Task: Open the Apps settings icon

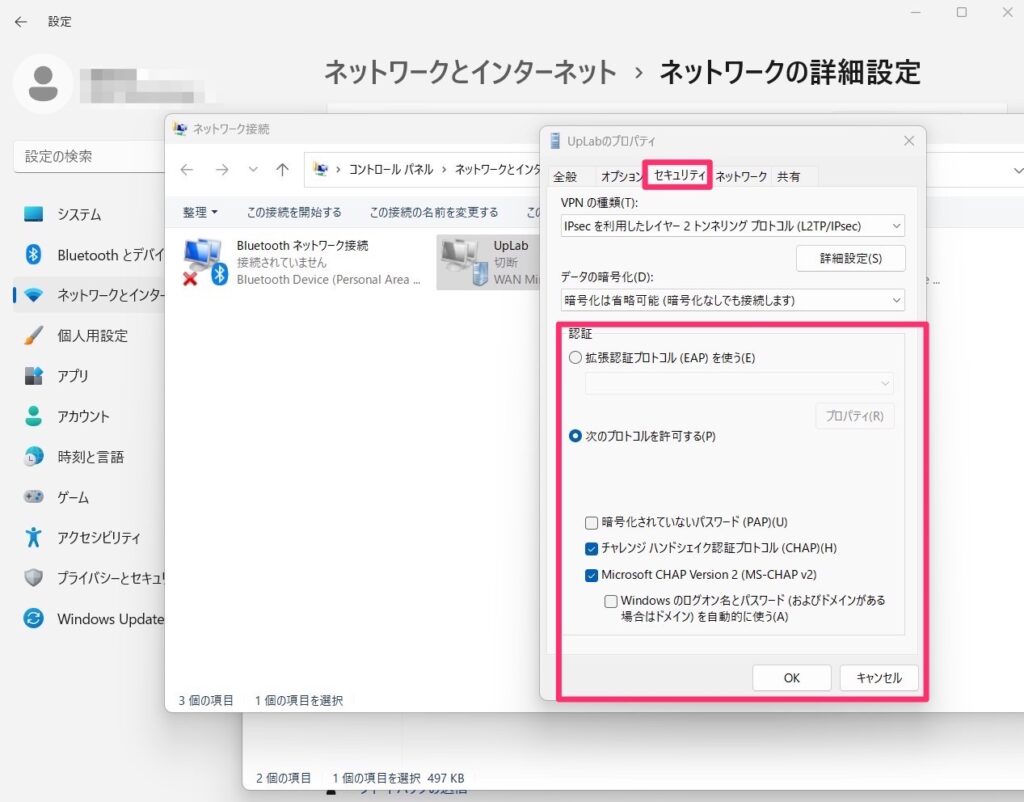Action: 34,376
